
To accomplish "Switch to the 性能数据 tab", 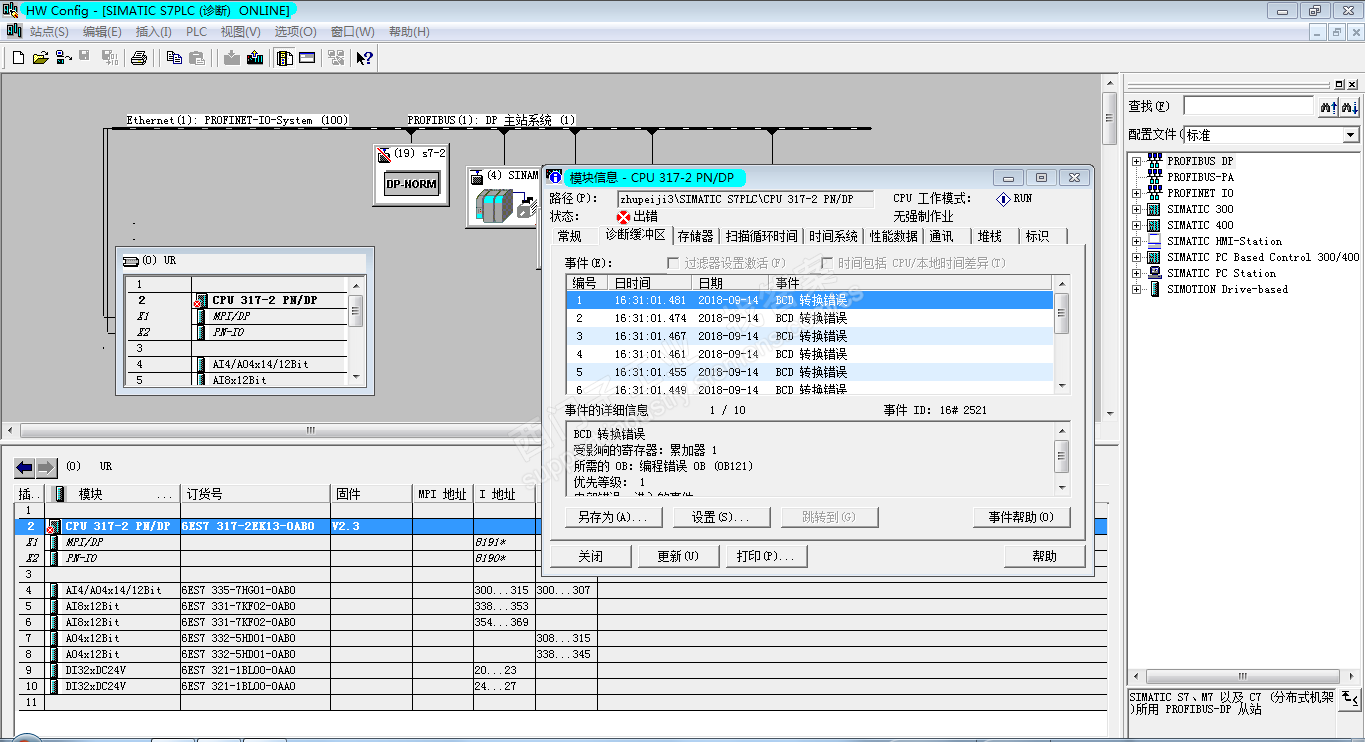I will click(x=894, y=237).
